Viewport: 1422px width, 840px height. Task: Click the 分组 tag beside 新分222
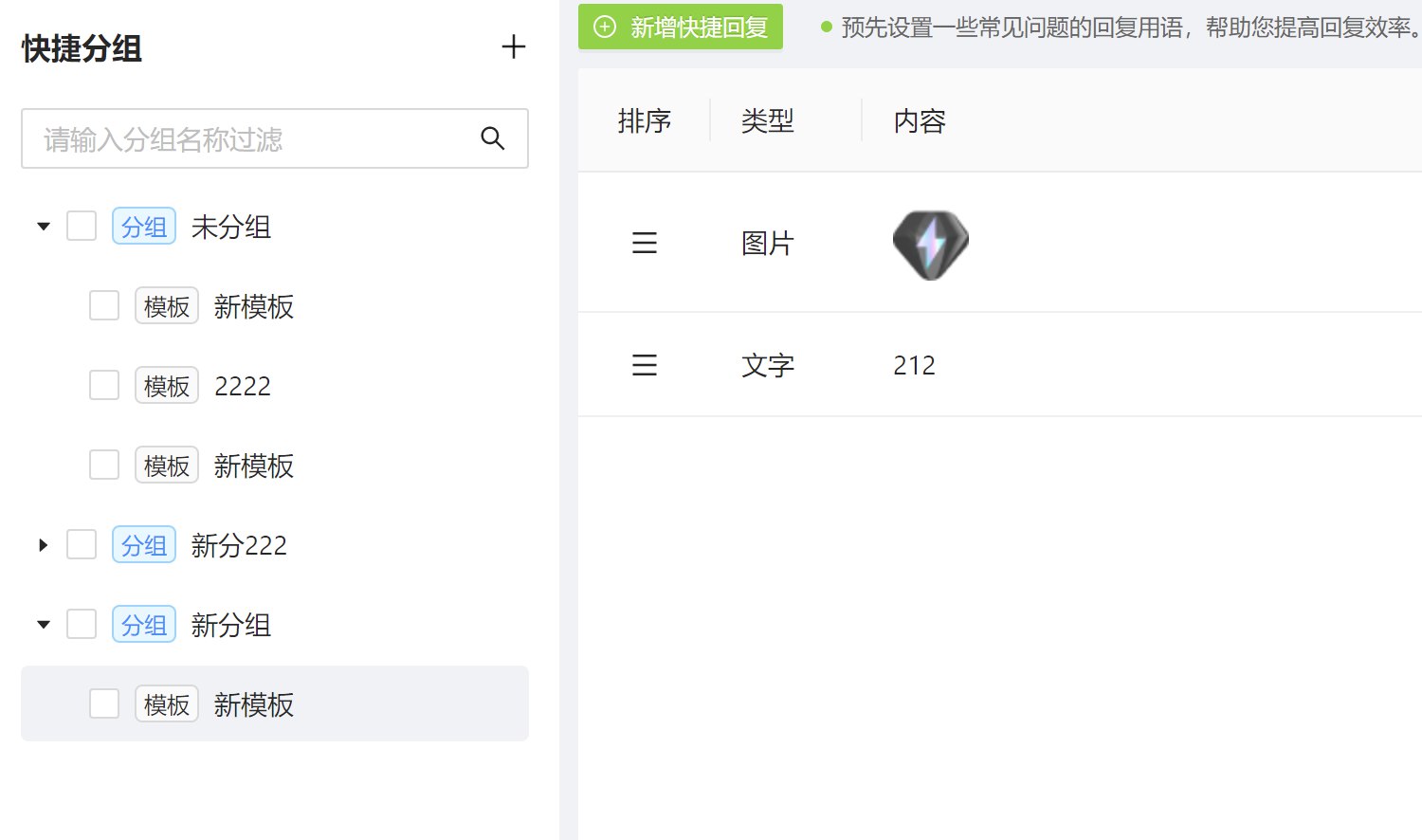coord(144,545)
